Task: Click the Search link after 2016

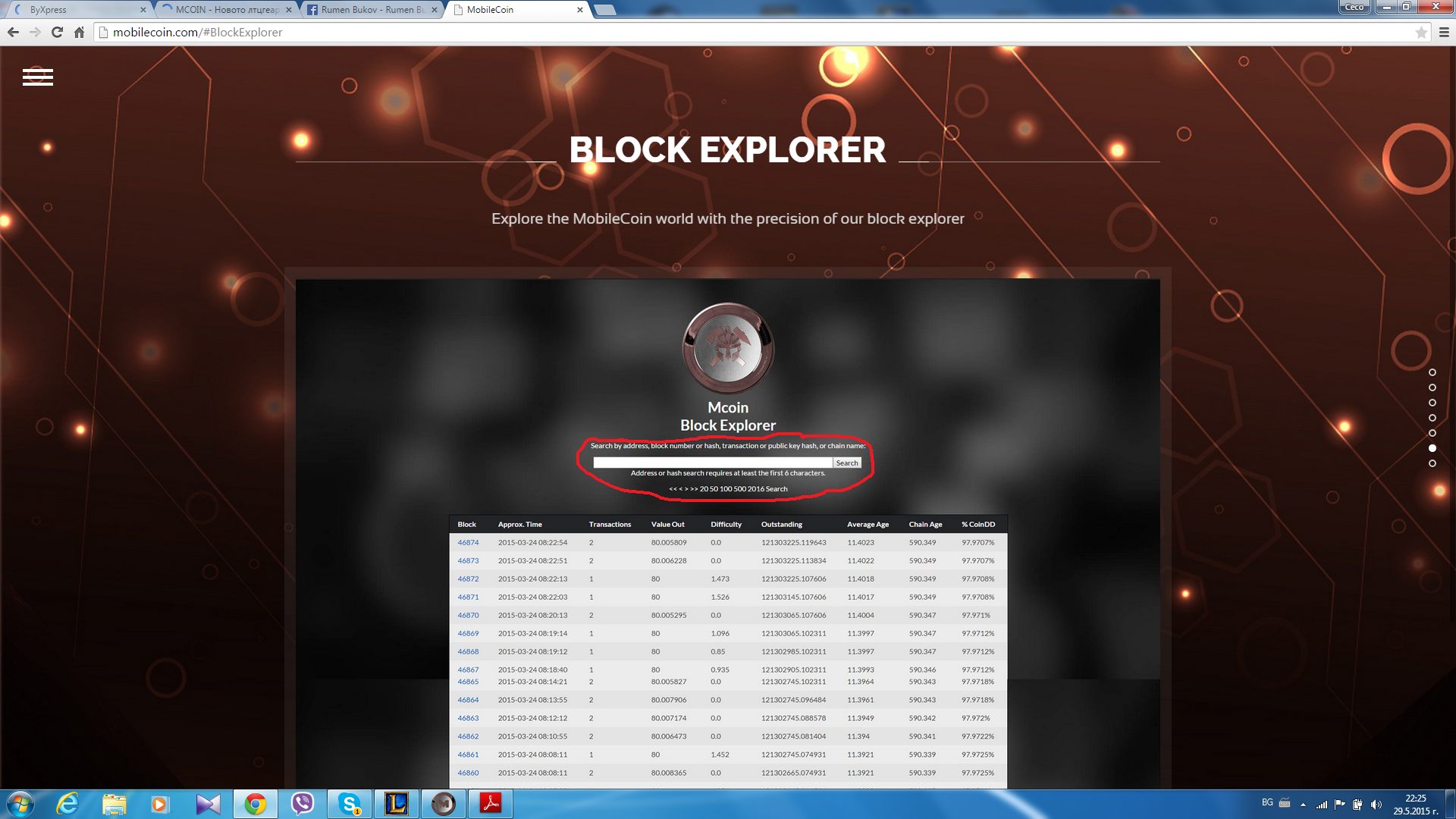Action: pyautogui.click(x=777, y=489)
